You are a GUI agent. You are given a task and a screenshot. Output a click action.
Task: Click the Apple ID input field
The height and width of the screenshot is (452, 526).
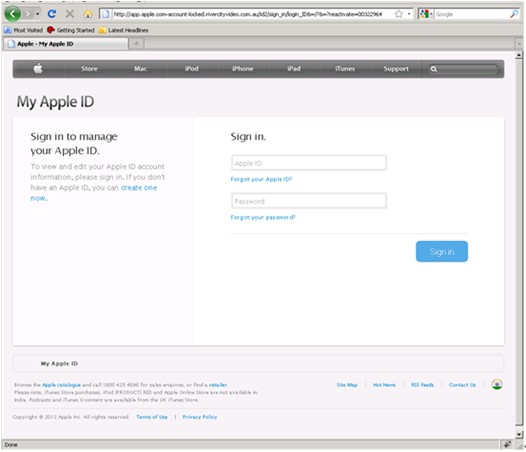309,163
